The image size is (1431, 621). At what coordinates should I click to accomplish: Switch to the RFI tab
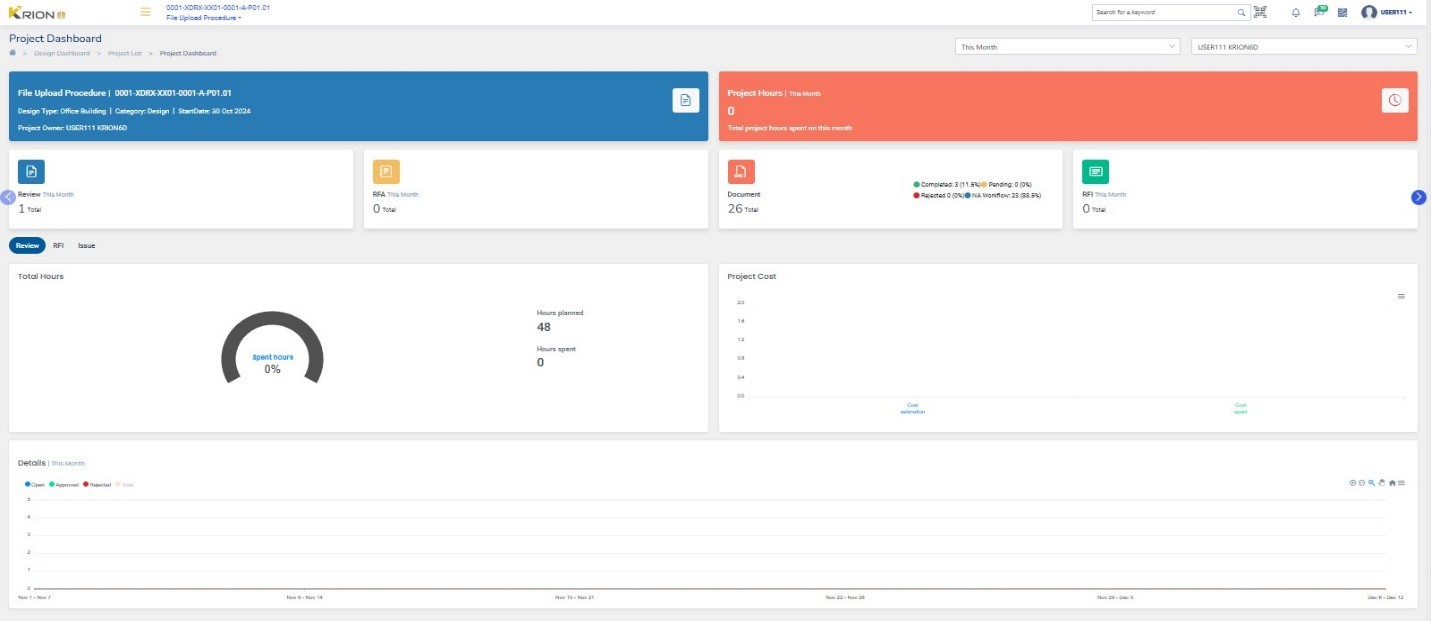[x=58, y=245]
